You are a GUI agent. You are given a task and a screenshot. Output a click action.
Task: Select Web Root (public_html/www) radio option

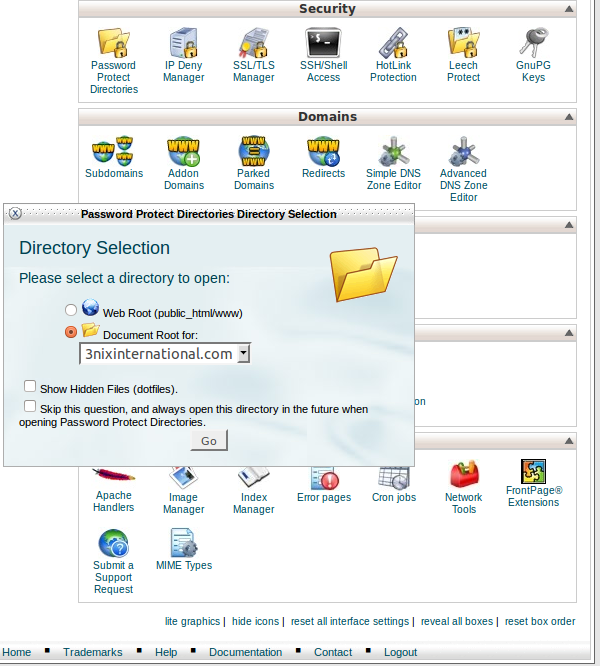pyautogui.click(x=71, y=310)
